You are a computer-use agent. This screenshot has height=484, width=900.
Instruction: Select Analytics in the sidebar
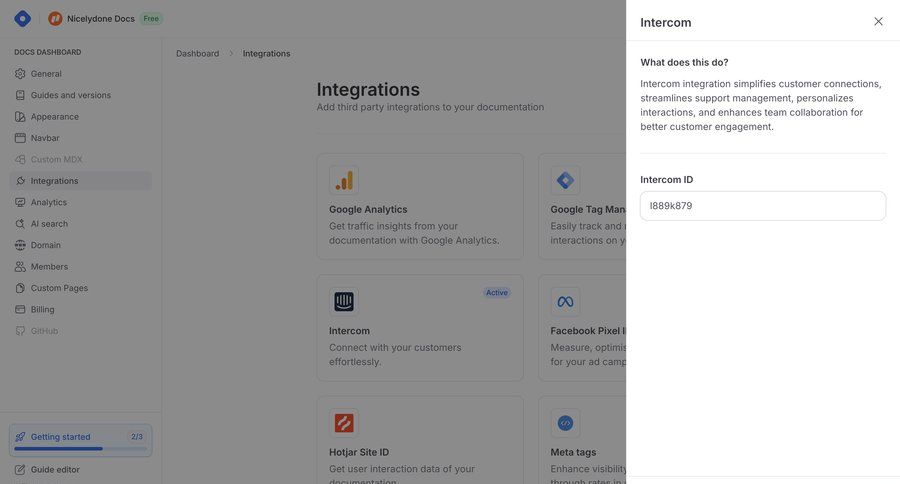[49, 202]
